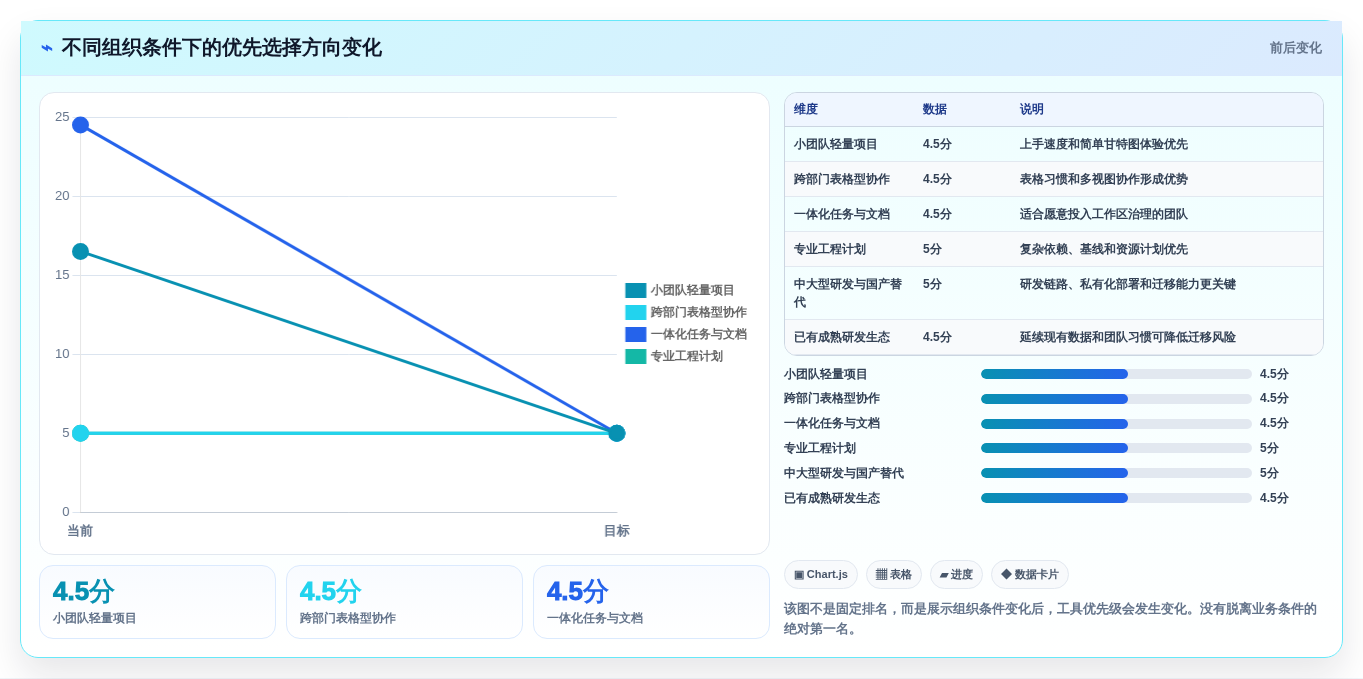
Task: Click the 维度 table column header
Action: [x=806, y=109]
